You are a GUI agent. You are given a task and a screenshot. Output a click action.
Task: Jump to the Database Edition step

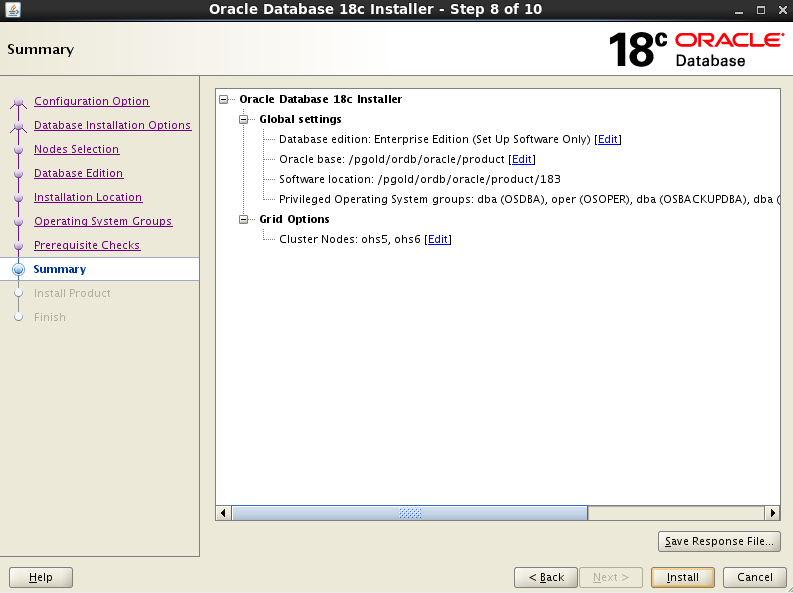point(78,173)
